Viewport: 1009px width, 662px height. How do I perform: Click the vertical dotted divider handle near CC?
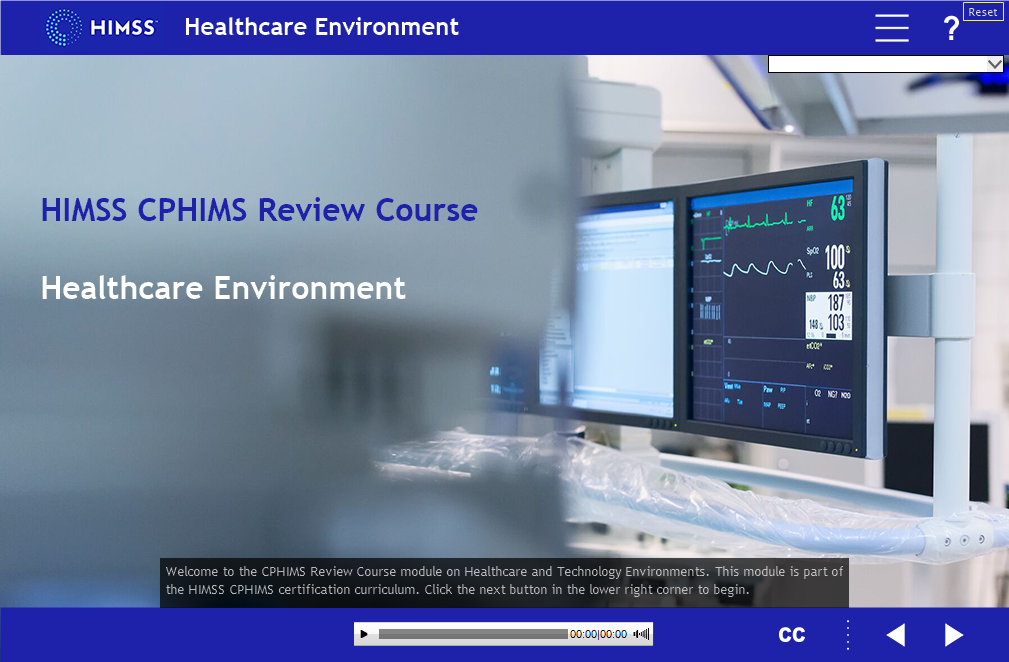pos(848,635)
